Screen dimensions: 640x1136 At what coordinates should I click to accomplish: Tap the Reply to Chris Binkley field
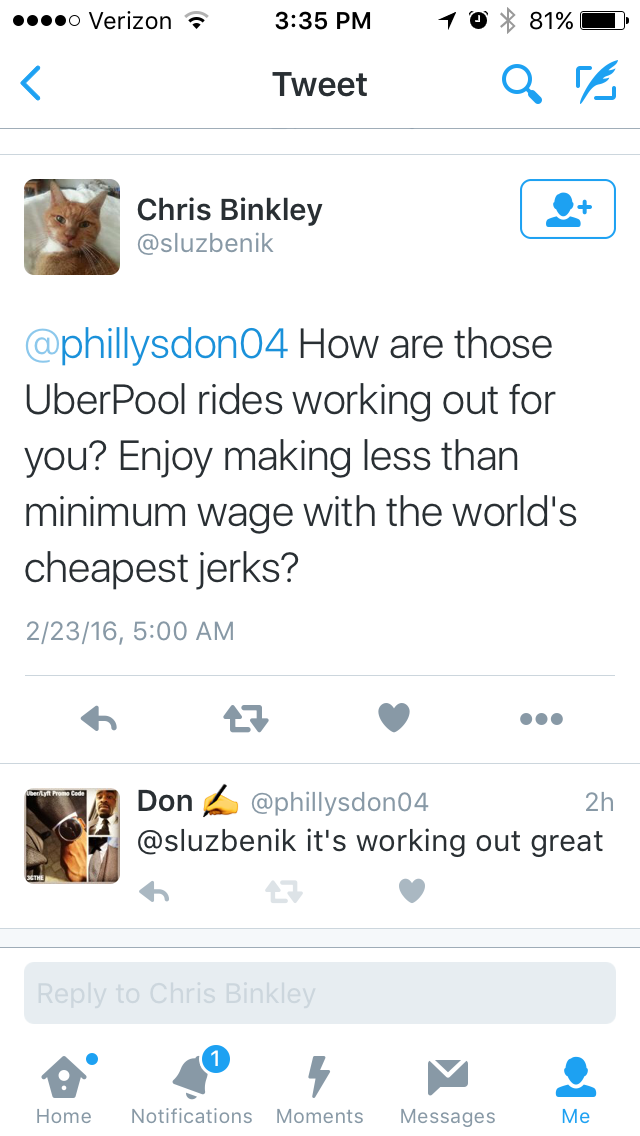(320, 993)
